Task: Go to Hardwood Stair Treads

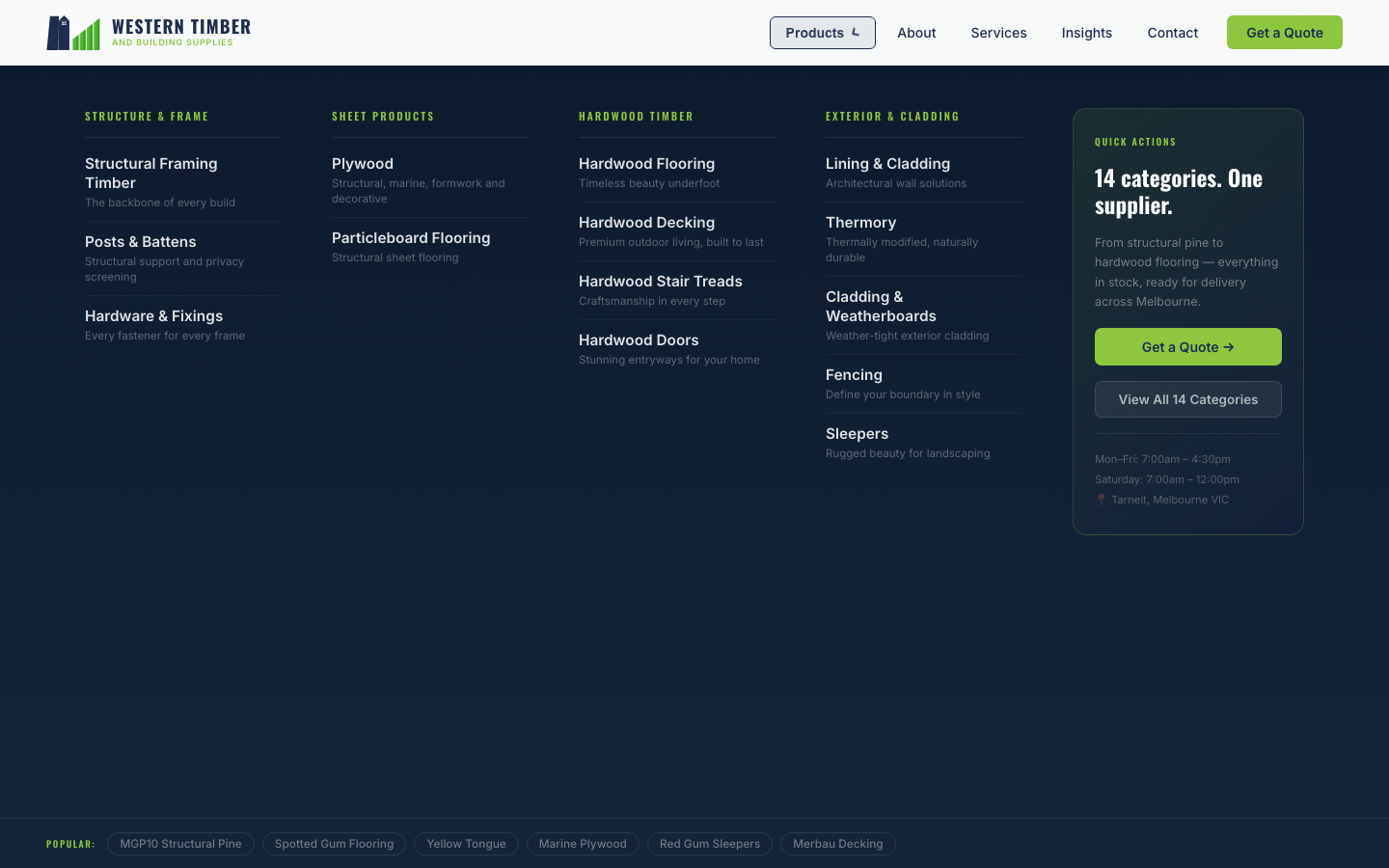Action: point(677,290)
